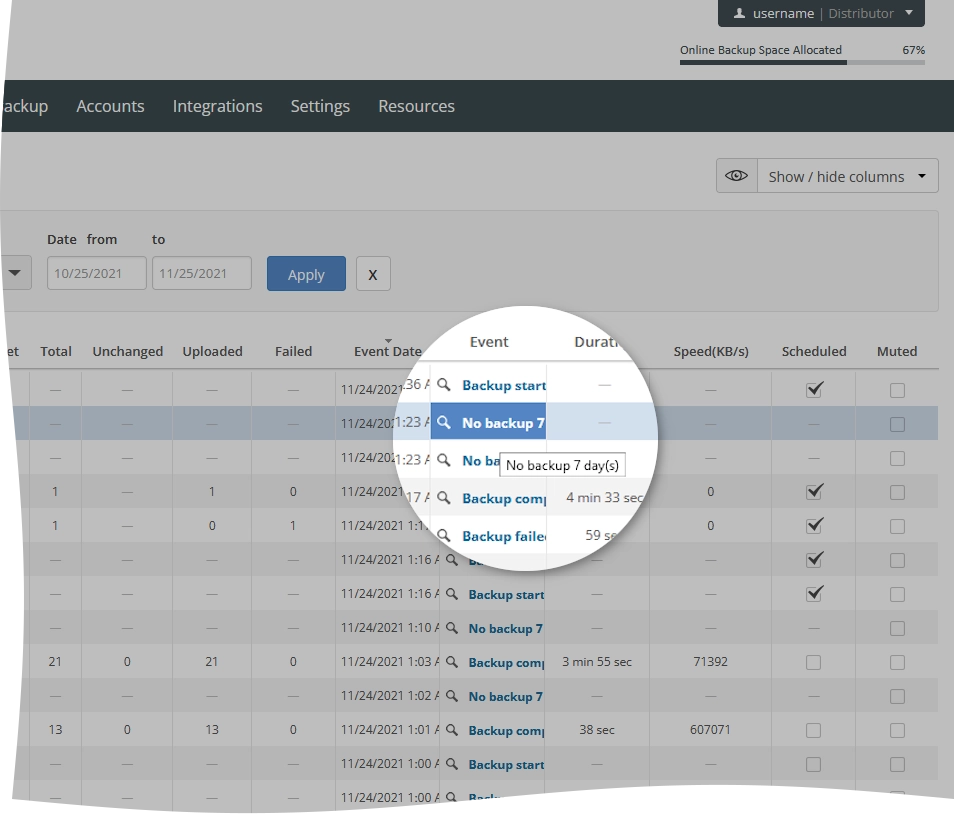This screenshot has width=954, height=814.
Task: Click the user icon beside username
Action: tap(739, 13)
